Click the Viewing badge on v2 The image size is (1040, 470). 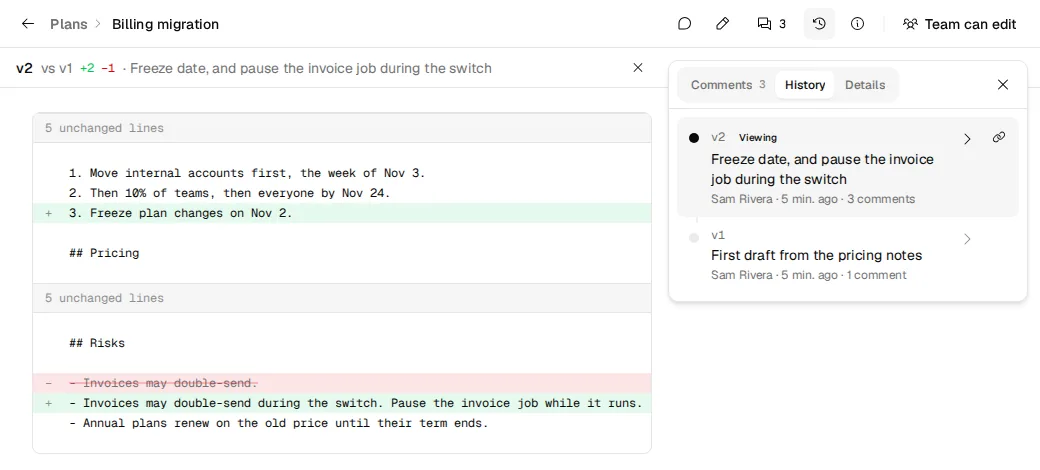[x=757, y=138]
